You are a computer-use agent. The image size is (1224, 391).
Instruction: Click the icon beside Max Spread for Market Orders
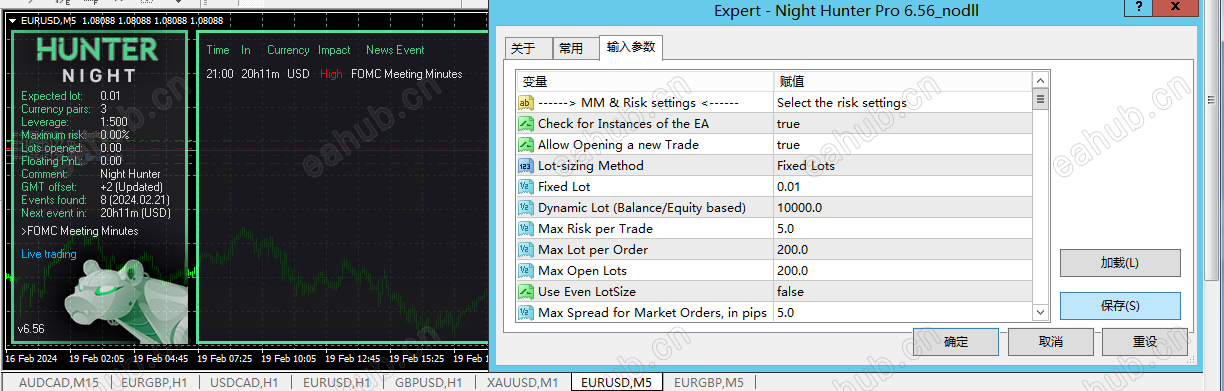[x=526, y=313]
